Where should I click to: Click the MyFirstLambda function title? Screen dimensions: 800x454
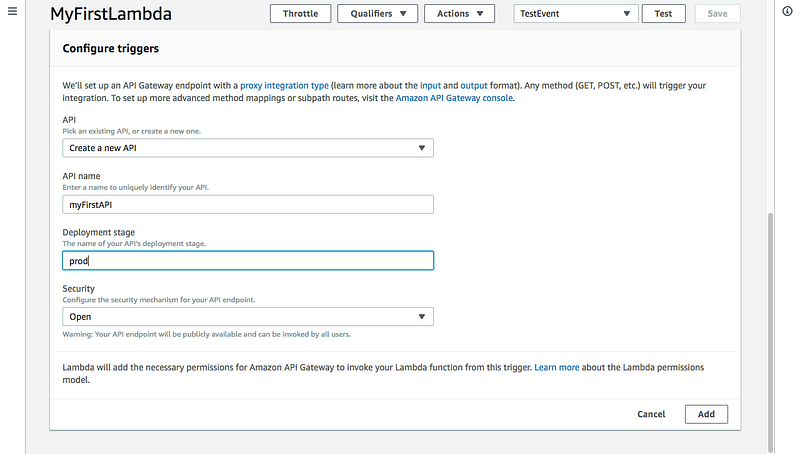[x=111, y=14]
